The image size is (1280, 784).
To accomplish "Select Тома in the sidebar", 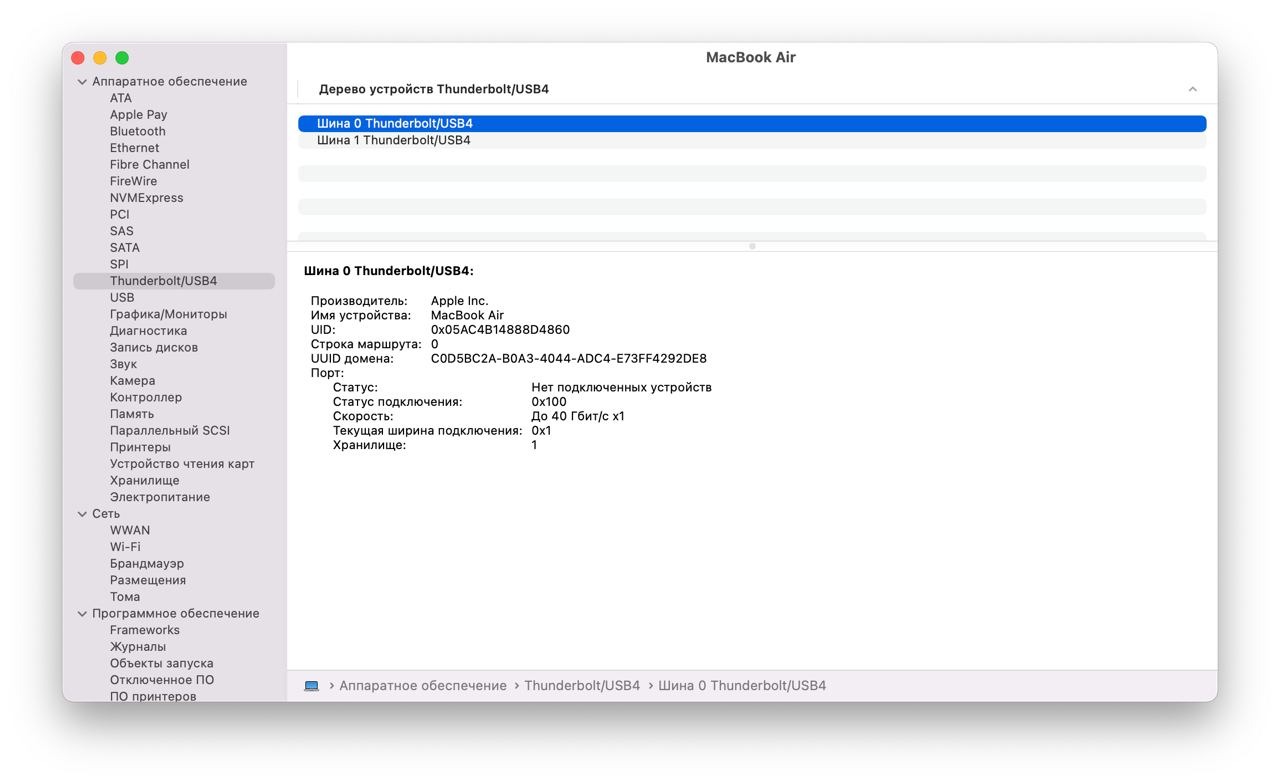I will pos(125,597).
